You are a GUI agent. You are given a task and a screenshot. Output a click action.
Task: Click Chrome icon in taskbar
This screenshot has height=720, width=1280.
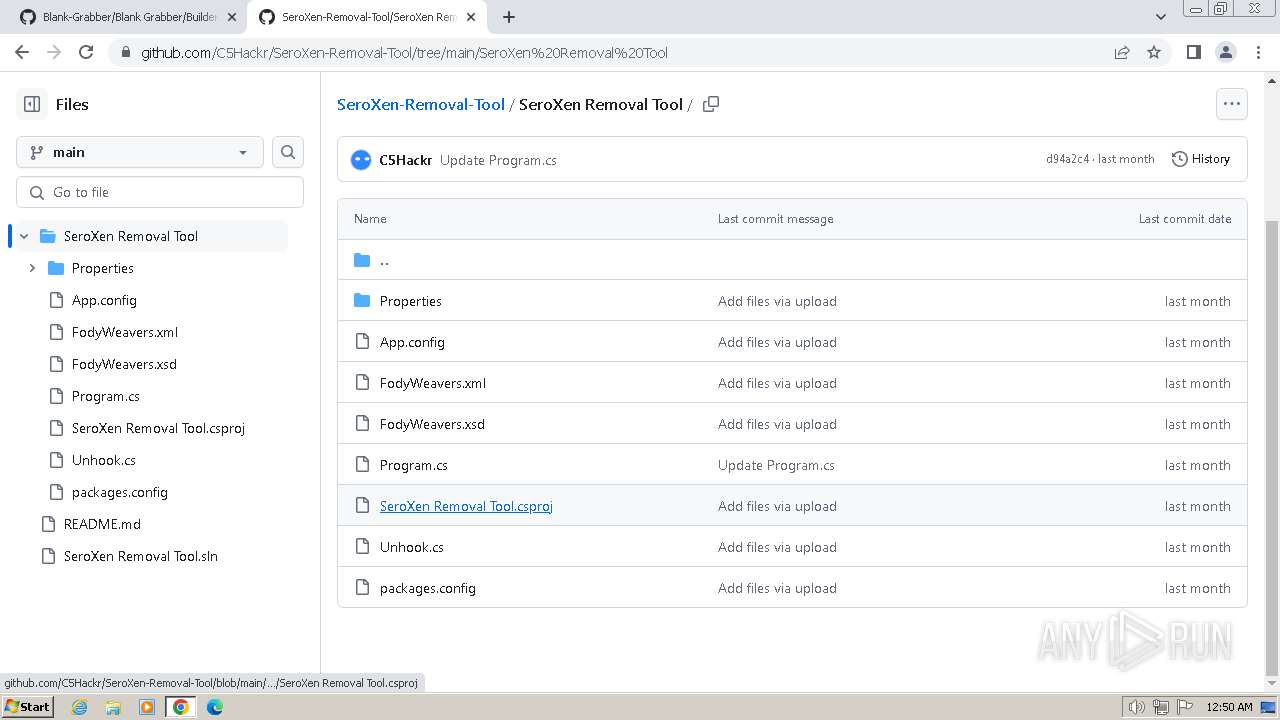tap(181, 707)
